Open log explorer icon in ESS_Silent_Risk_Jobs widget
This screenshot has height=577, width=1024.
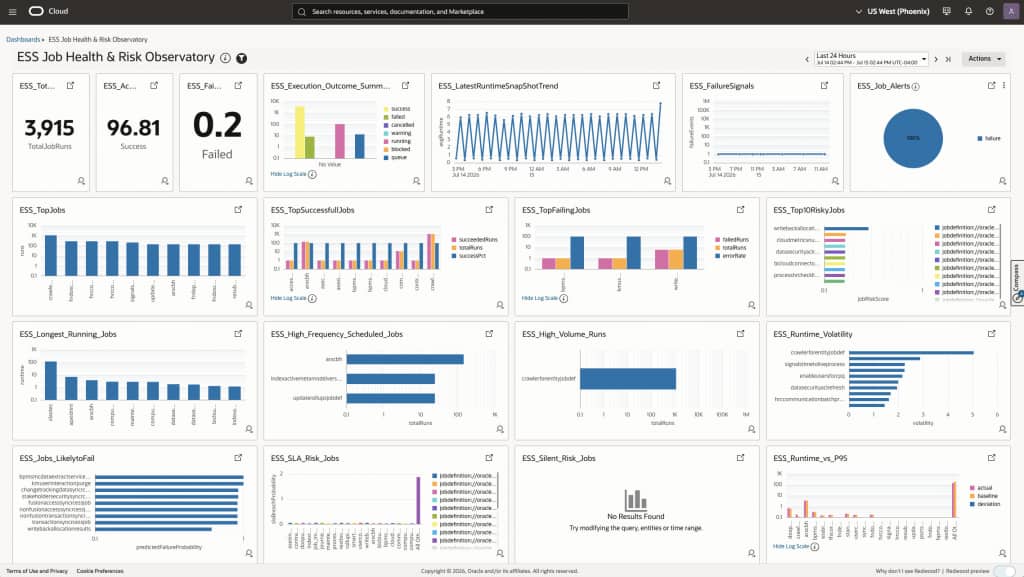click(x=752, y=553)
